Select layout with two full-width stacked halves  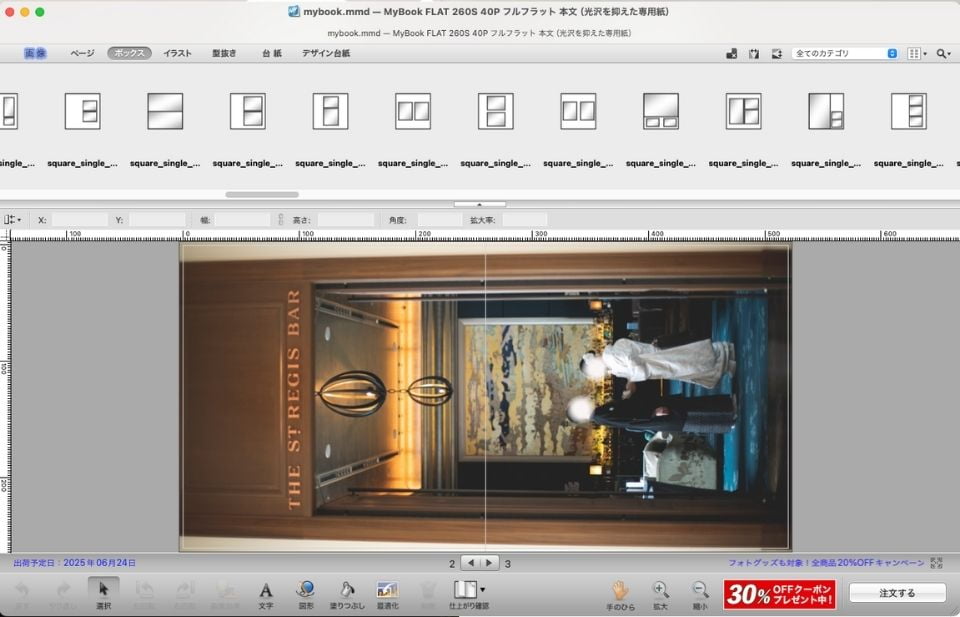[x=165, y=111]
